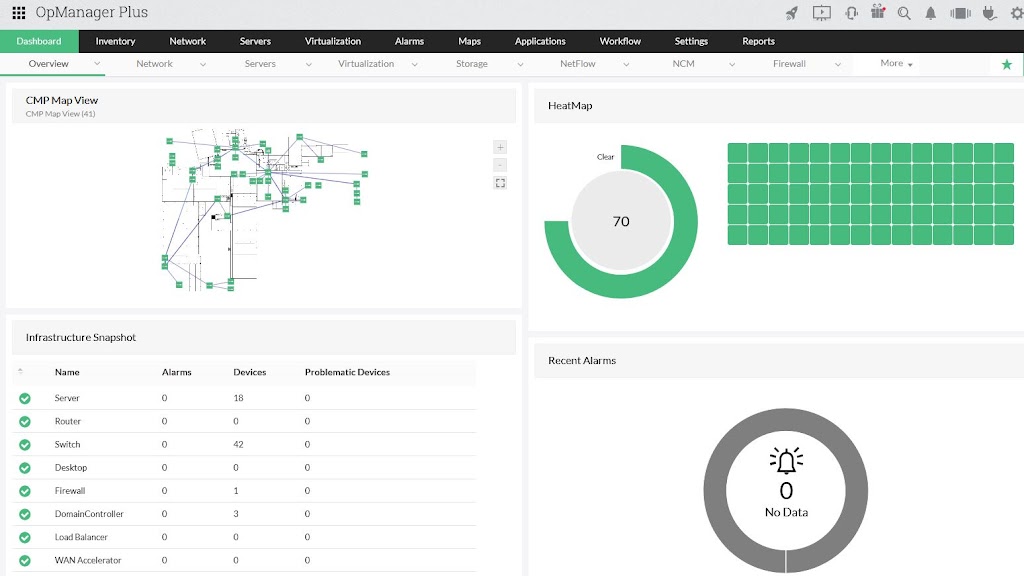Click the OpManager Plus product title
The height and width of the screenshot is (576, 1024).
click(x=91, y=12)
